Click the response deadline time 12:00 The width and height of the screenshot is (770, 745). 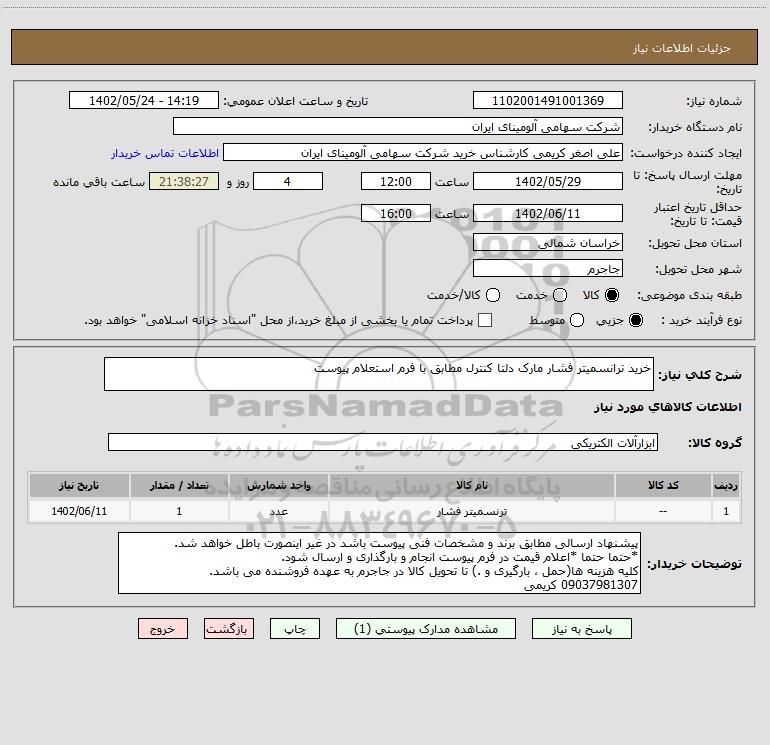(x=396, y=181)
